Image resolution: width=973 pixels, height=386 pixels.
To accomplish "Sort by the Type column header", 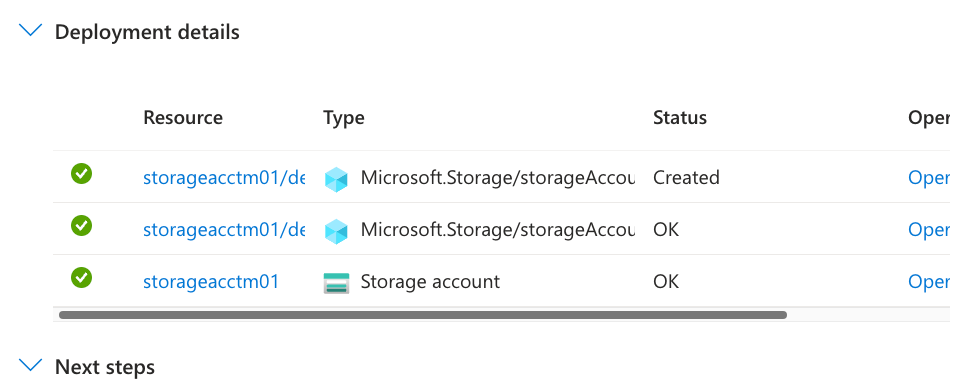I will tap(344, 118).
